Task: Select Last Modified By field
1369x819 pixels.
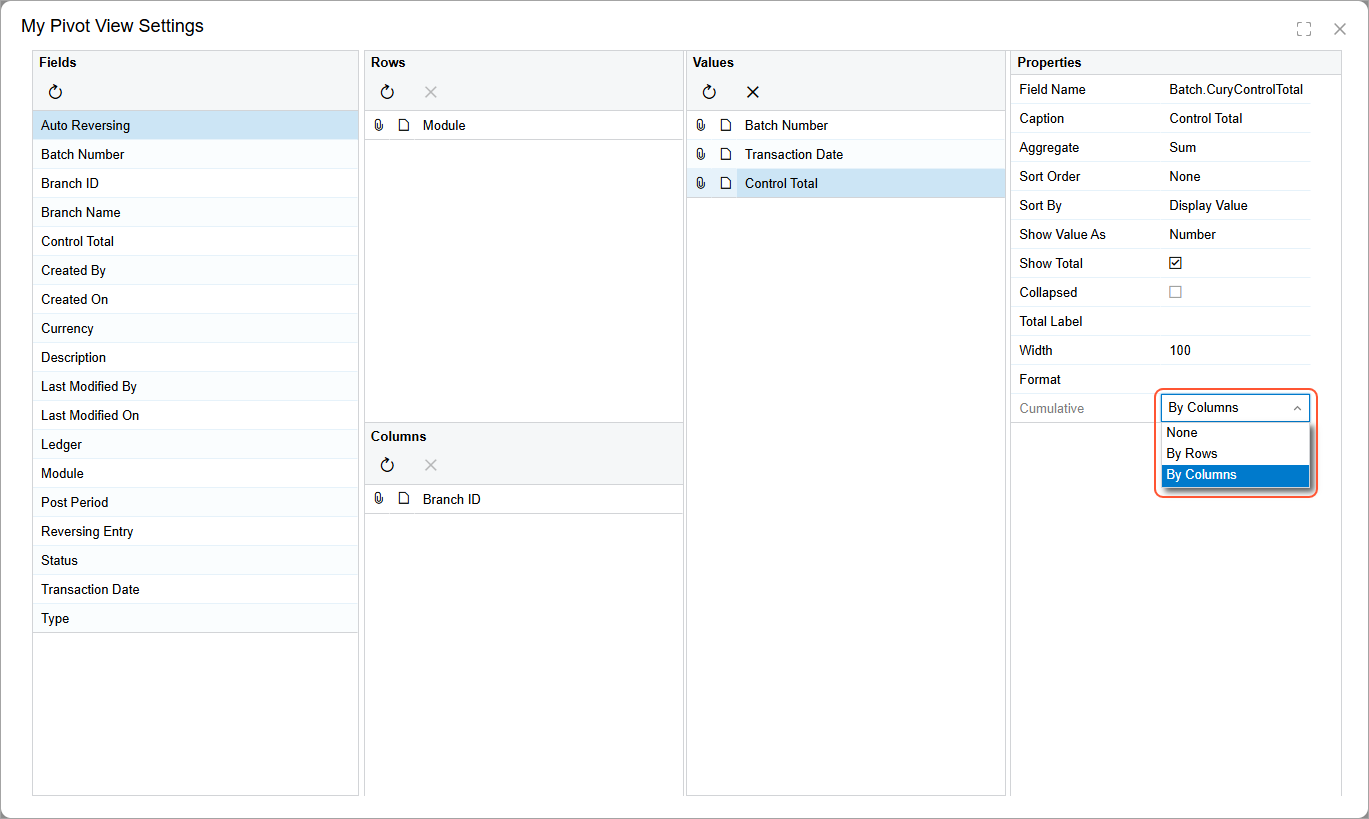Action: (x=195, y=386)
